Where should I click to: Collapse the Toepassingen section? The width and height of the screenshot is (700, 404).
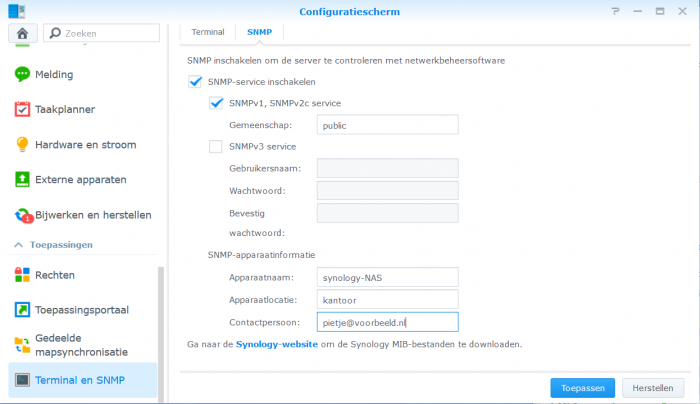tap(17, 244)
